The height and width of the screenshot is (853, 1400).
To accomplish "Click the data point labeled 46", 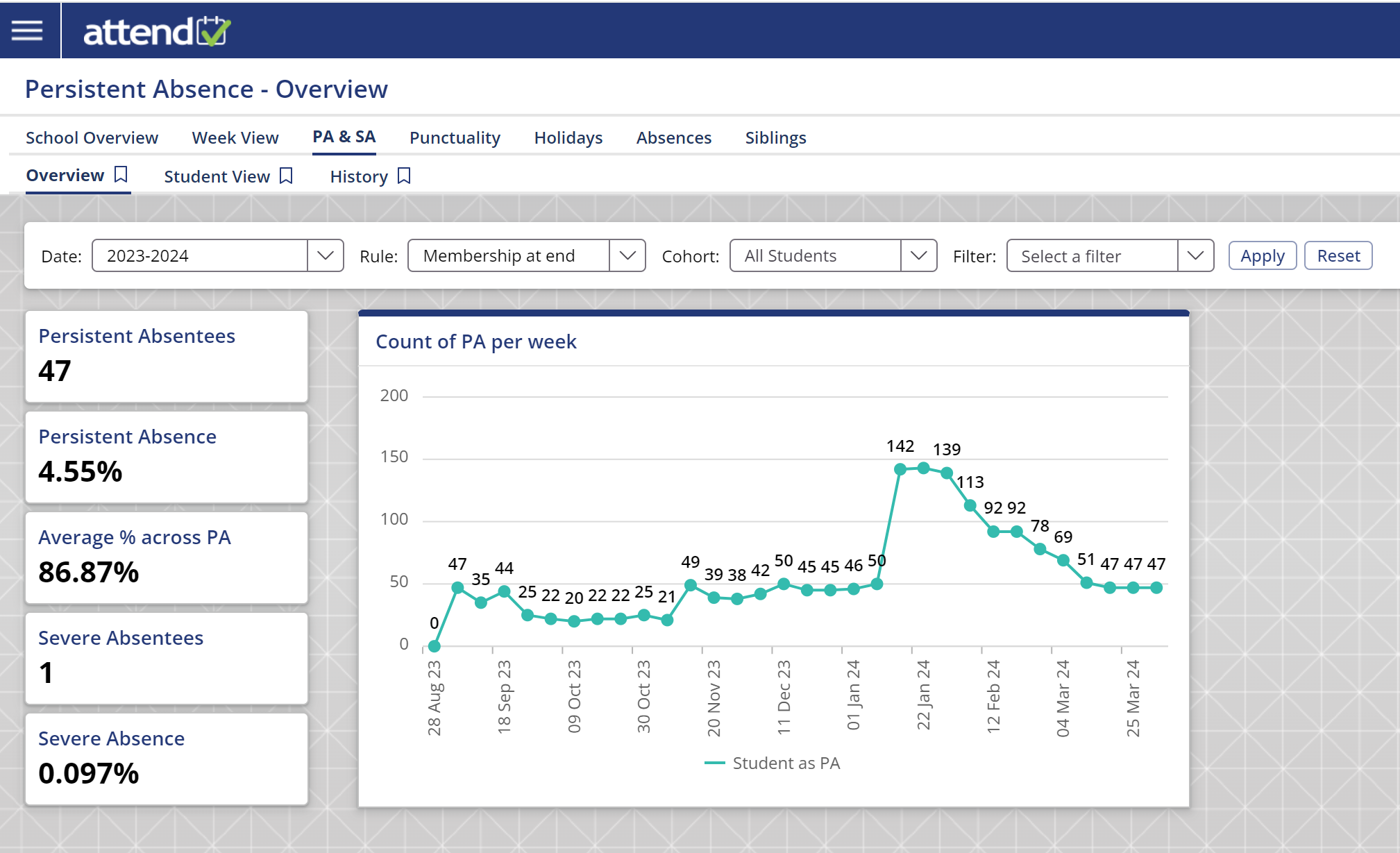I will click(854, 589).
